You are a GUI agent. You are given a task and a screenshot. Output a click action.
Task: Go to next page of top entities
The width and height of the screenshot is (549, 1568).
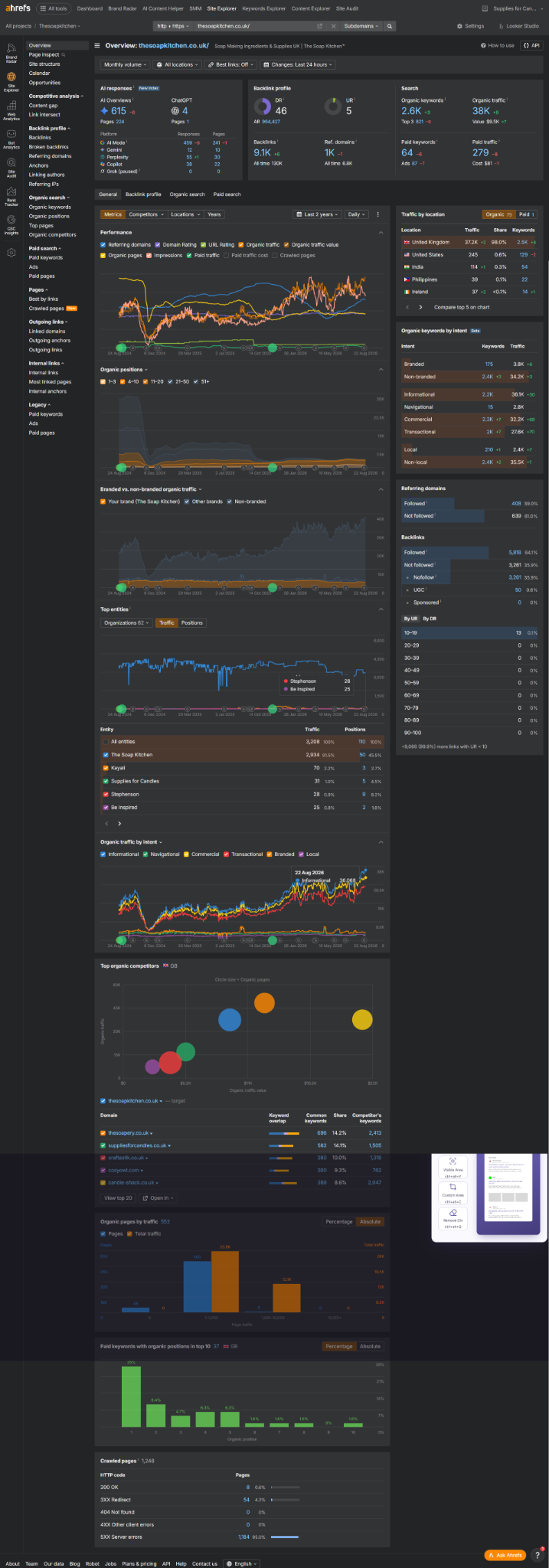(x=119, y=824)
